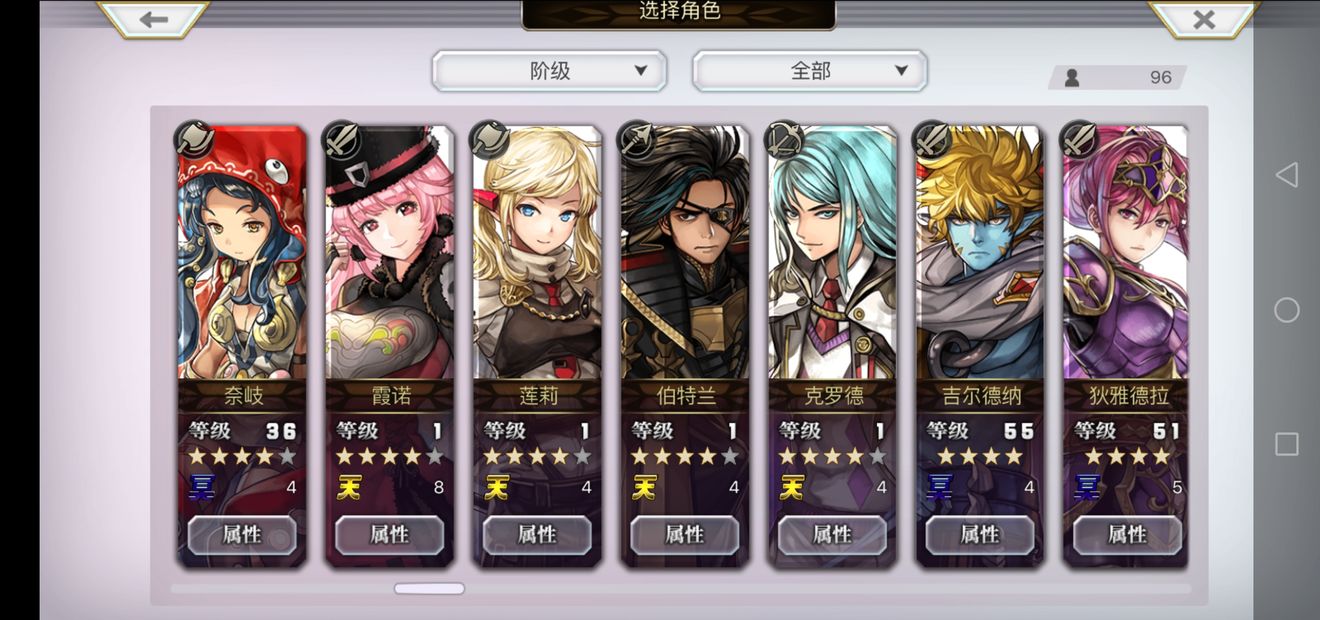The height and width of the screenshot is (620, 1320).
Task: Select character portrait 霞诺
Action: point(389,253)
